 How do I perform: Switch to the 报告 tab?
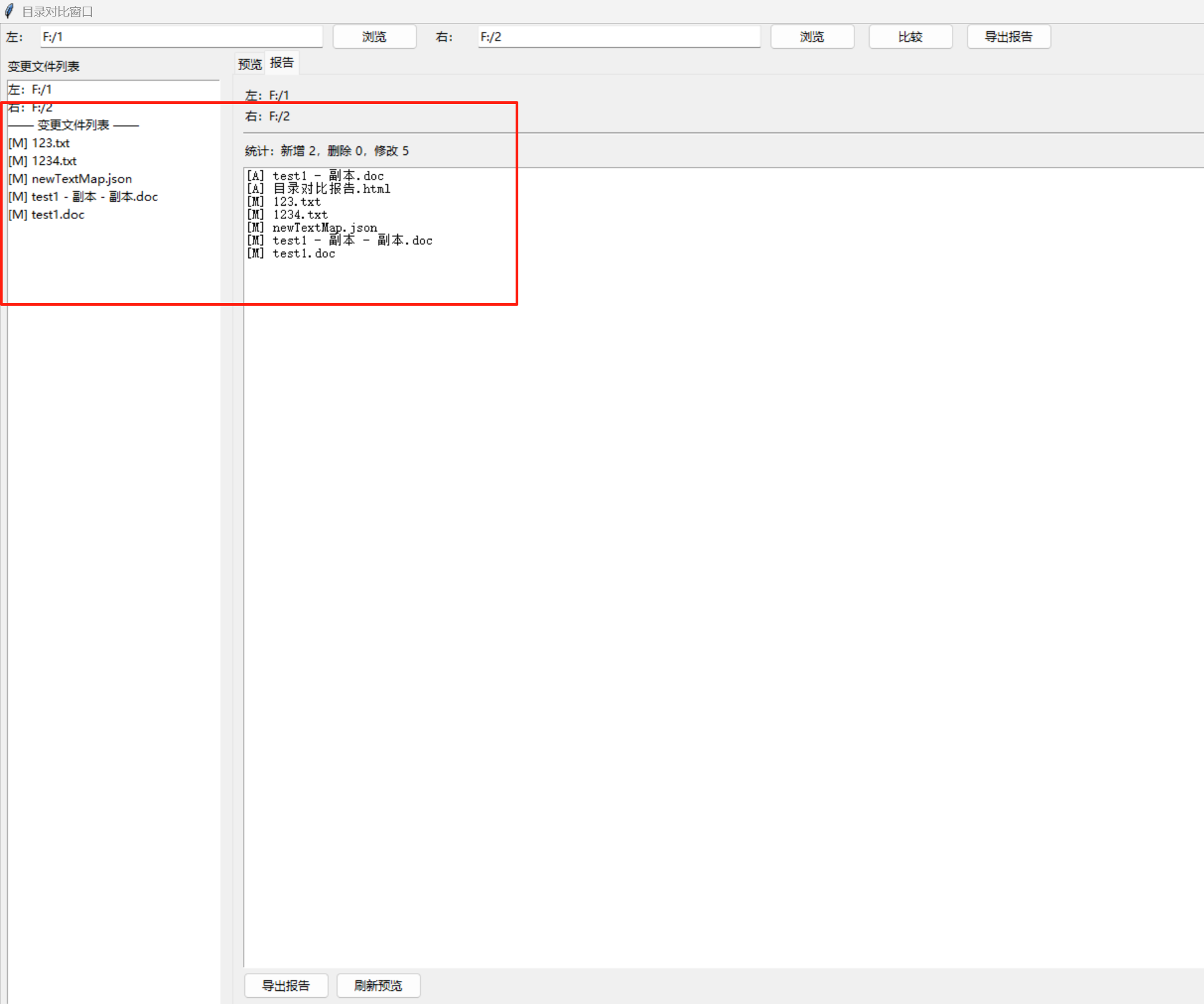[x=282, y=63]
